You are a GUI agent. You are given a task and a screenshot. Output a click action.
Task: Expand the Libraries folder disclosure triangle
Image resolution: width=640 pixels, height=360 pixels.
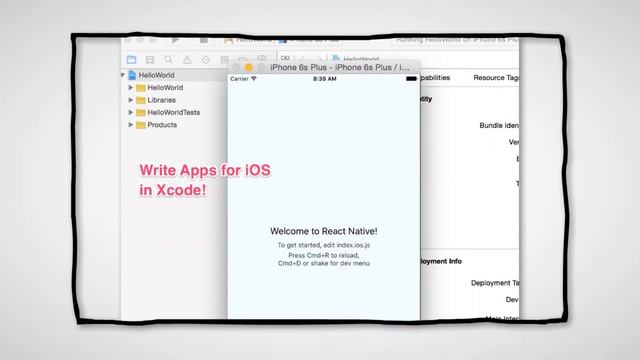(x=131, y=100)
